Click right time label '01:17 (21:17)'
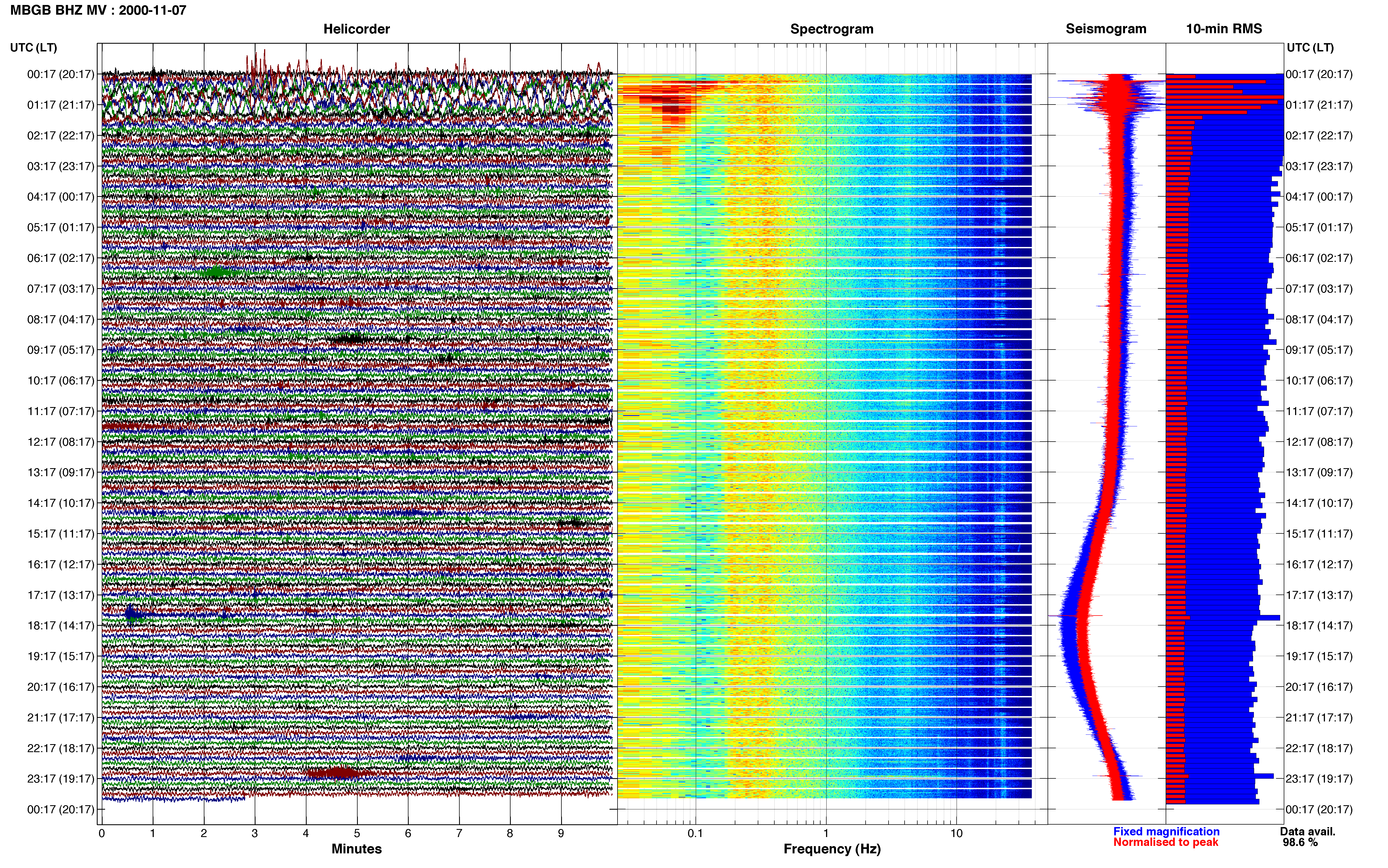This screenshot has width=1388, height=868. tap(1319, 105)
